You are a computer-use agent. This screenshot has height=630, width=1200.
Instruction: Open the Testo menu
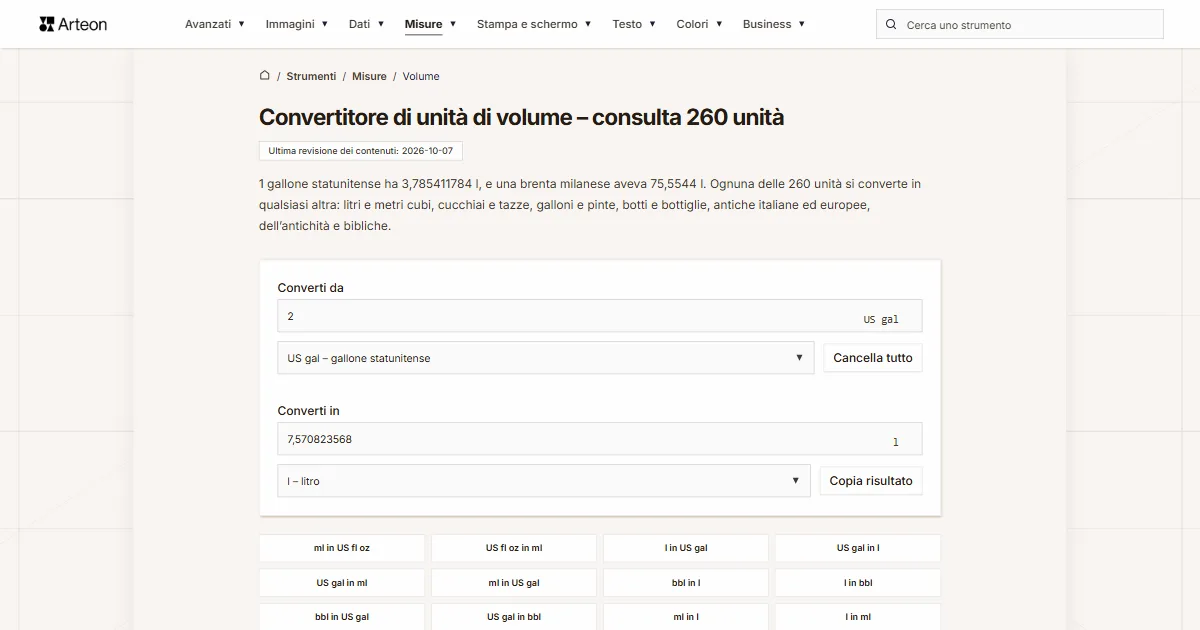pos(634,24)
